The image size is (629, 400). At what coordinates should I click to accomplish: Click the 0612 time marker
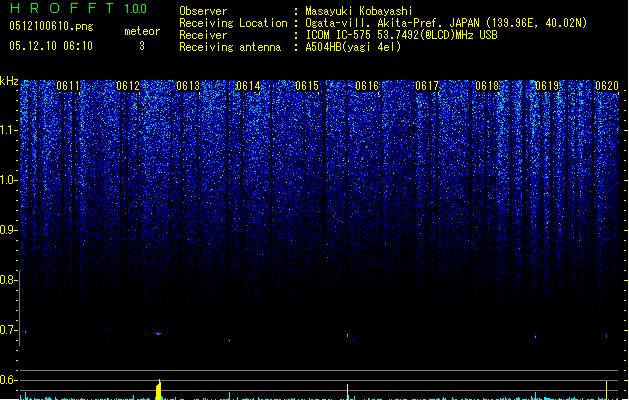tap(128, 86)
